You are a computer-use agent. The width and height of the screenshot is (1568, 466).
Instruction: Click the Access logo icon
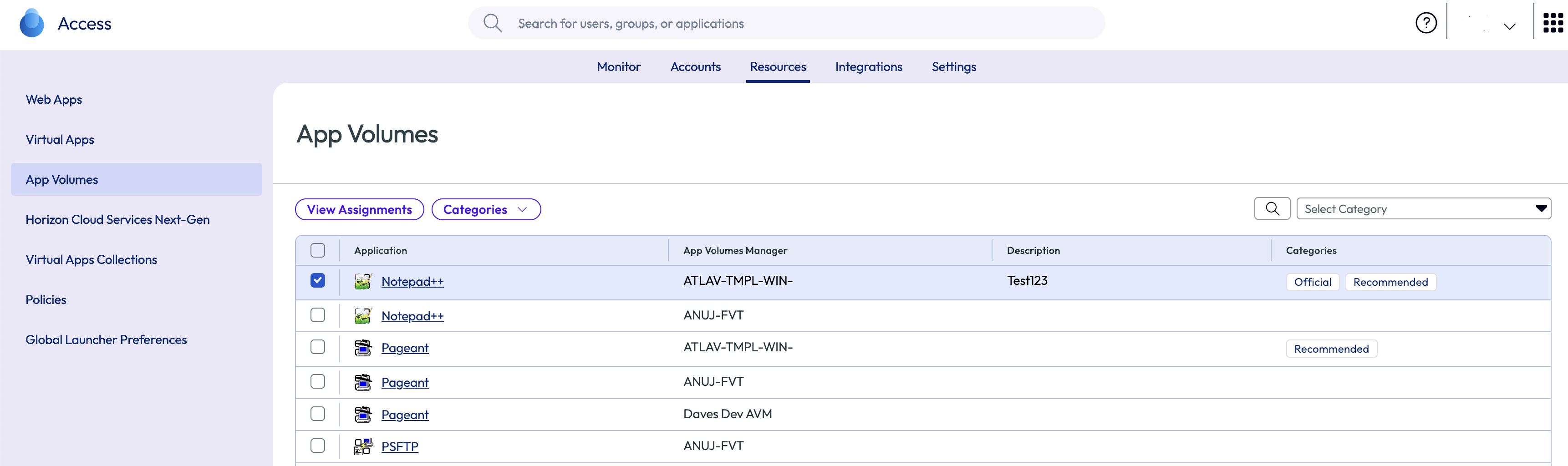tap(32, 23)
